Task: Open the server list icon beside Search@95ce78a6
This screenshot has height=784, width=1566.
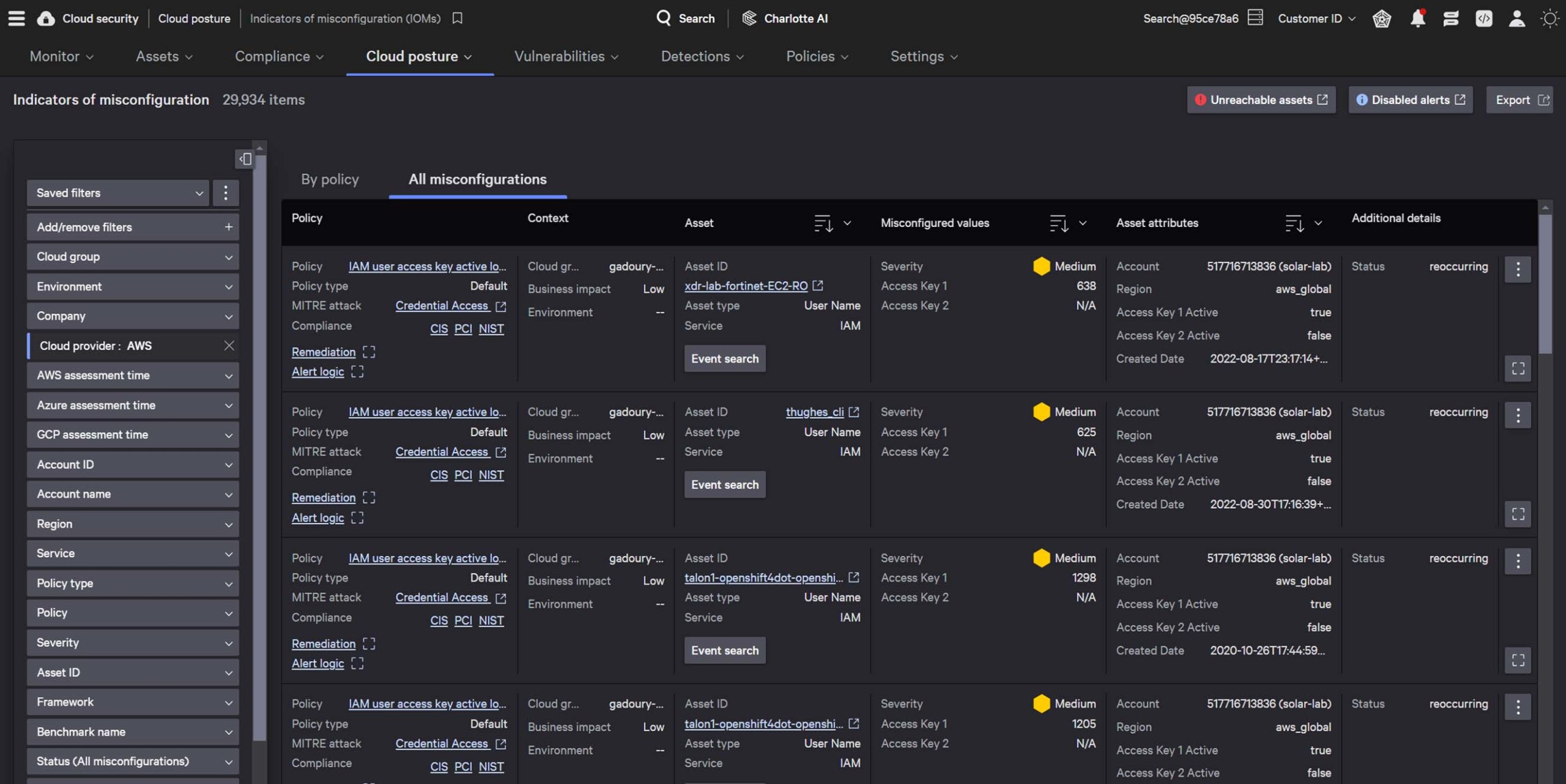Action: point(1255,18)
